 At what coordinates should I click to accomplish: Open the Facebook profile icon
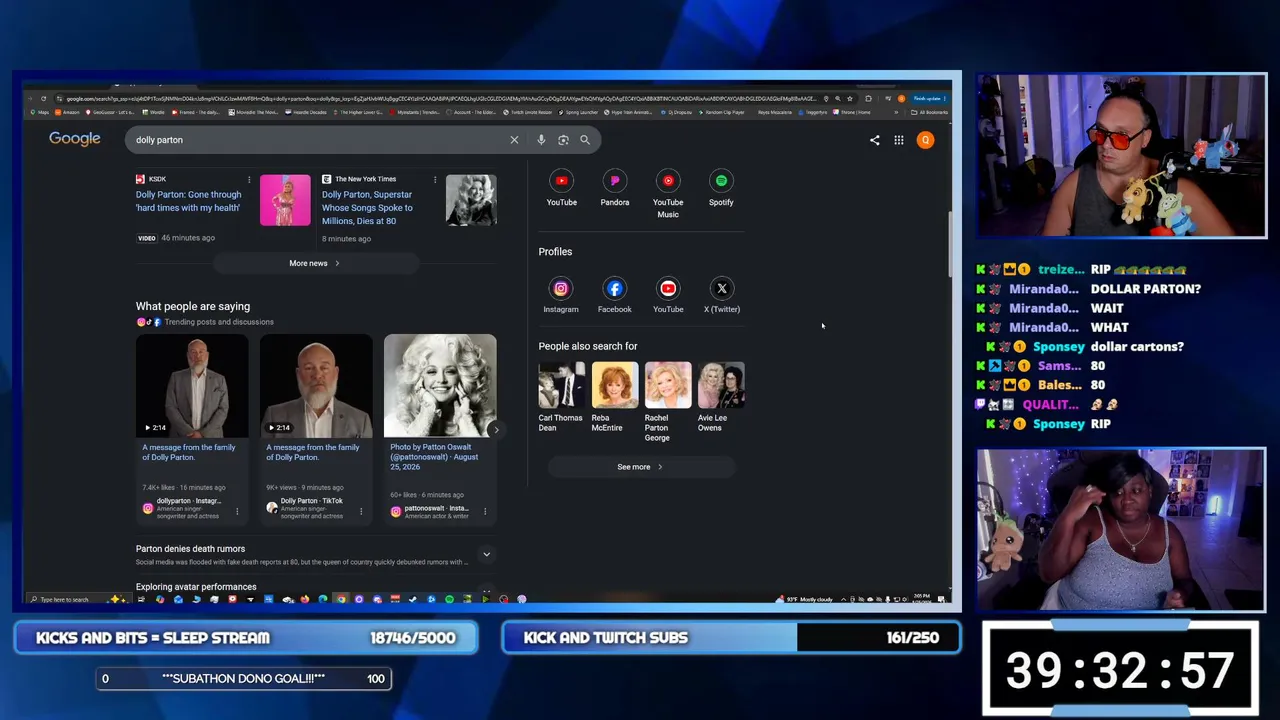614,296
